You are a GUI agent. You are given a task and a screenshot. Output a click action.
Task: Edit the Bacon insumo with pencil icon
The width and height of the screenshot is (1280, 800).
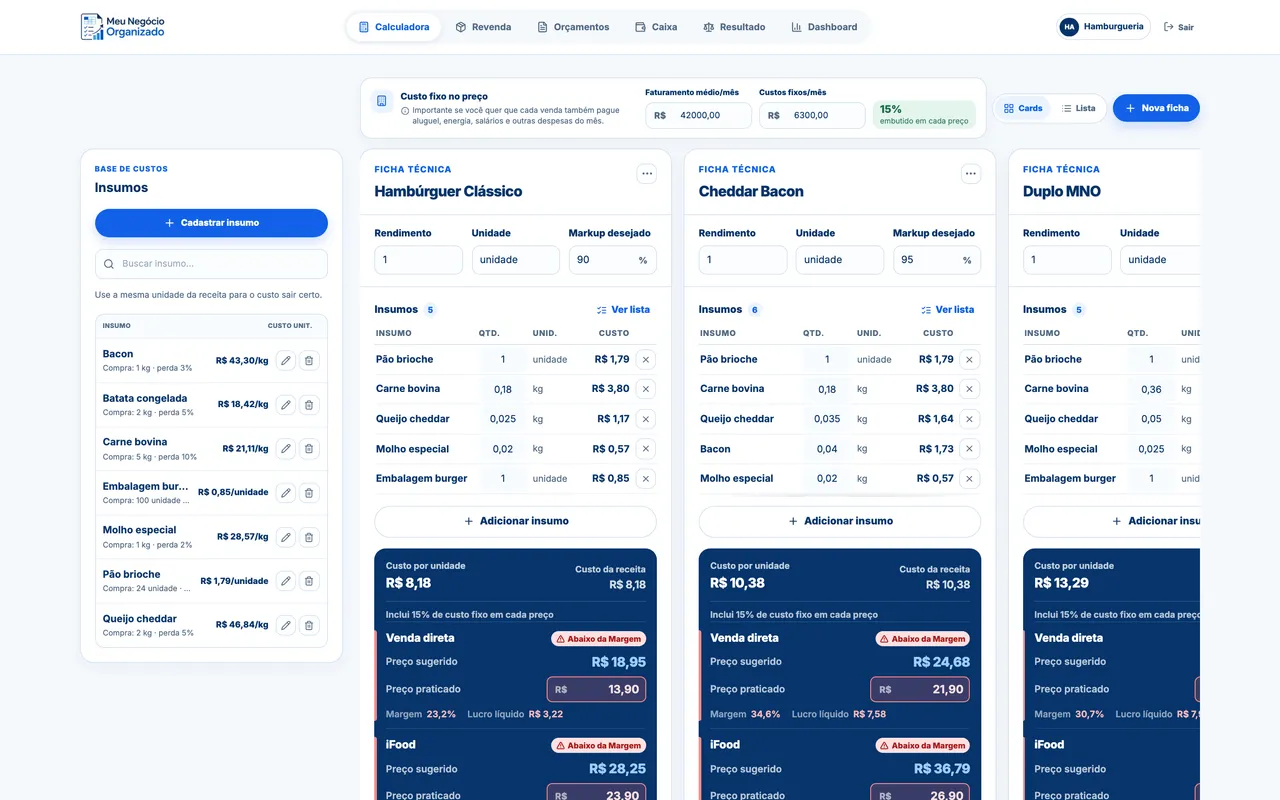286,360
